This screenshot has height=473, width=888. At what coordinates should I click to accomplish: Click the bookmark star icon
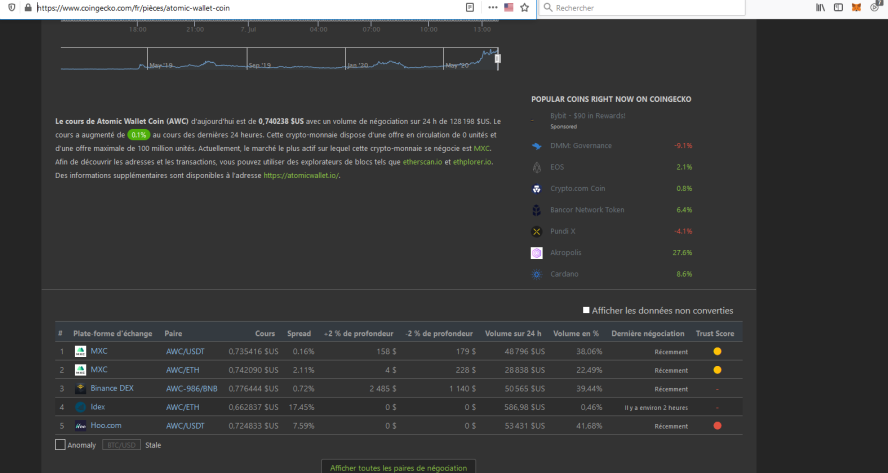click(x=524, y=7)
